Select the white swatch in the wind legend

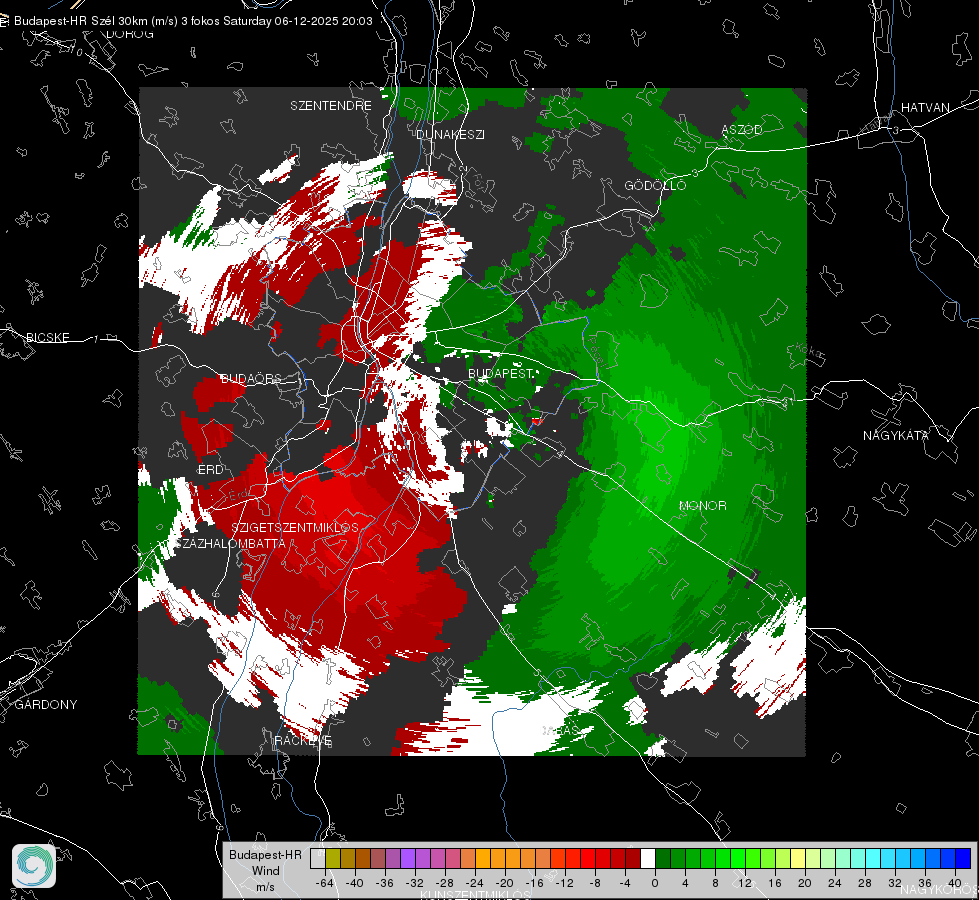coord(648,858)
